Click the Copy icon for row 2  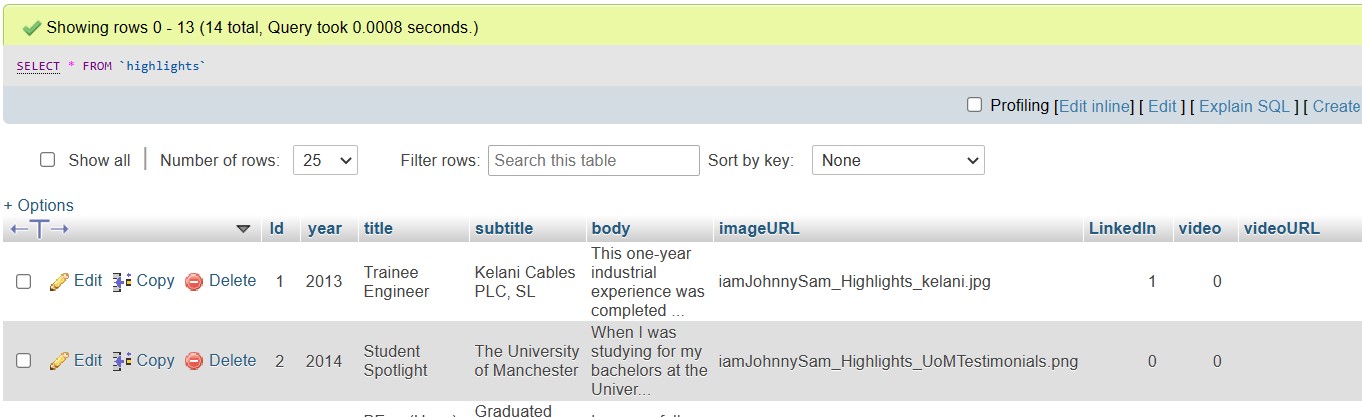point(122,361)
